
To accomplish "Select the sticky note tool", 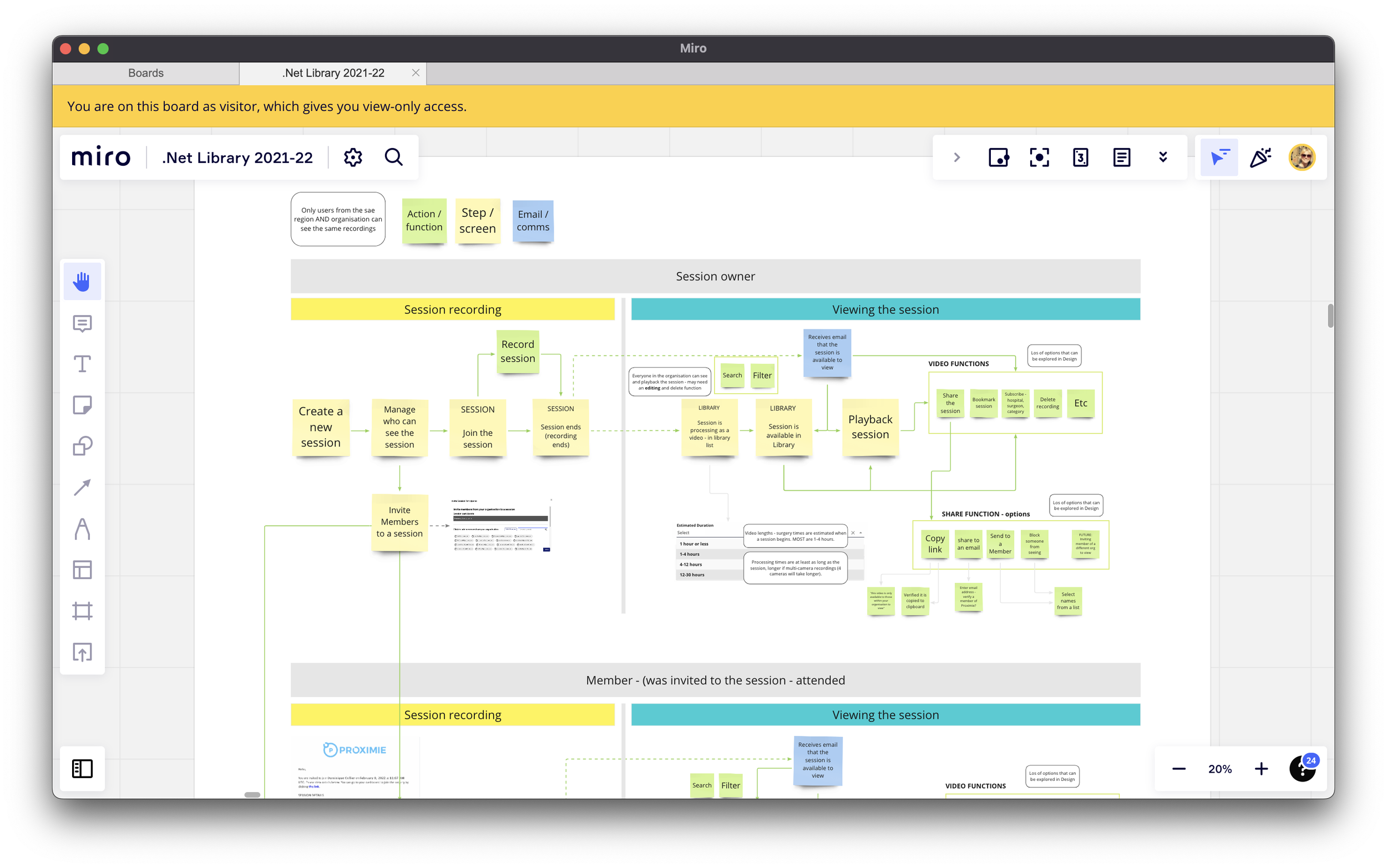I will point(82,405).
